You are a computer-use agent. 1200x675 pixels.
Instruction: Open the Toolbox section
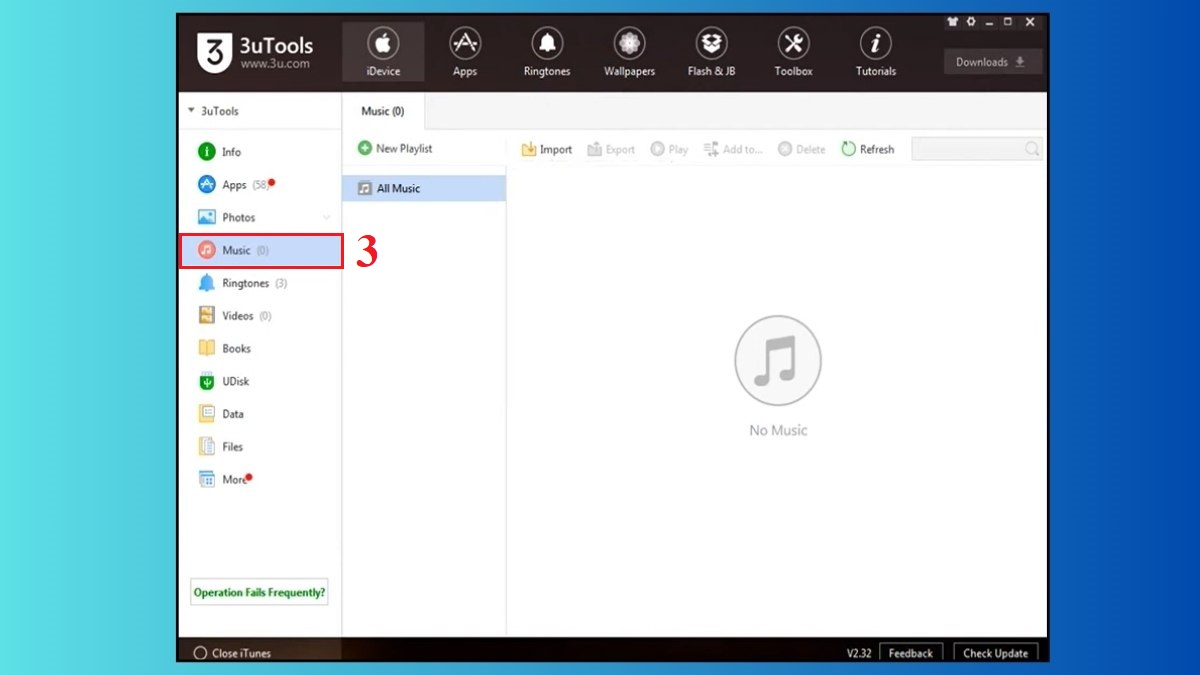click(793, 53)
